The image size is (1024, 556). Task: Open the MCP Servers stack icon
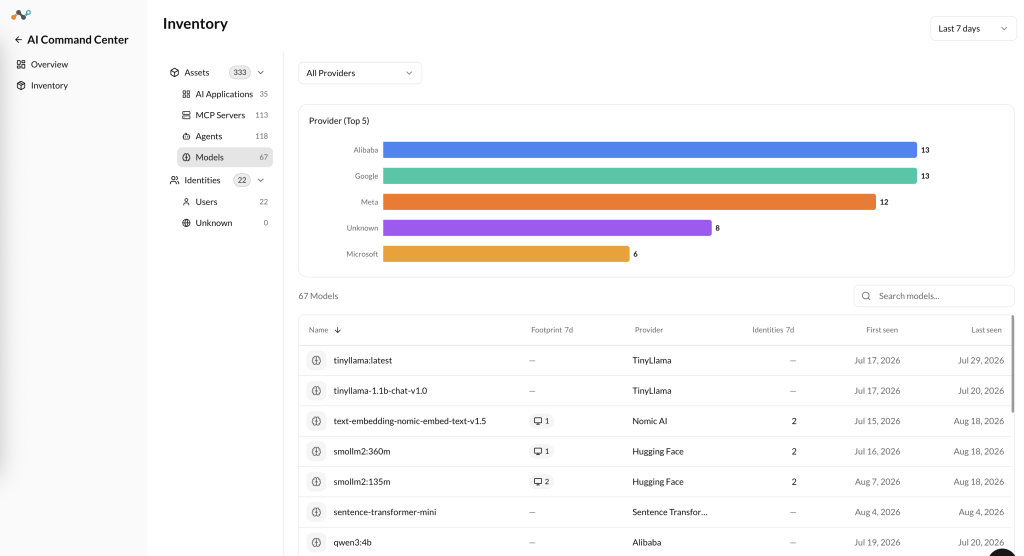click(186, 115)
